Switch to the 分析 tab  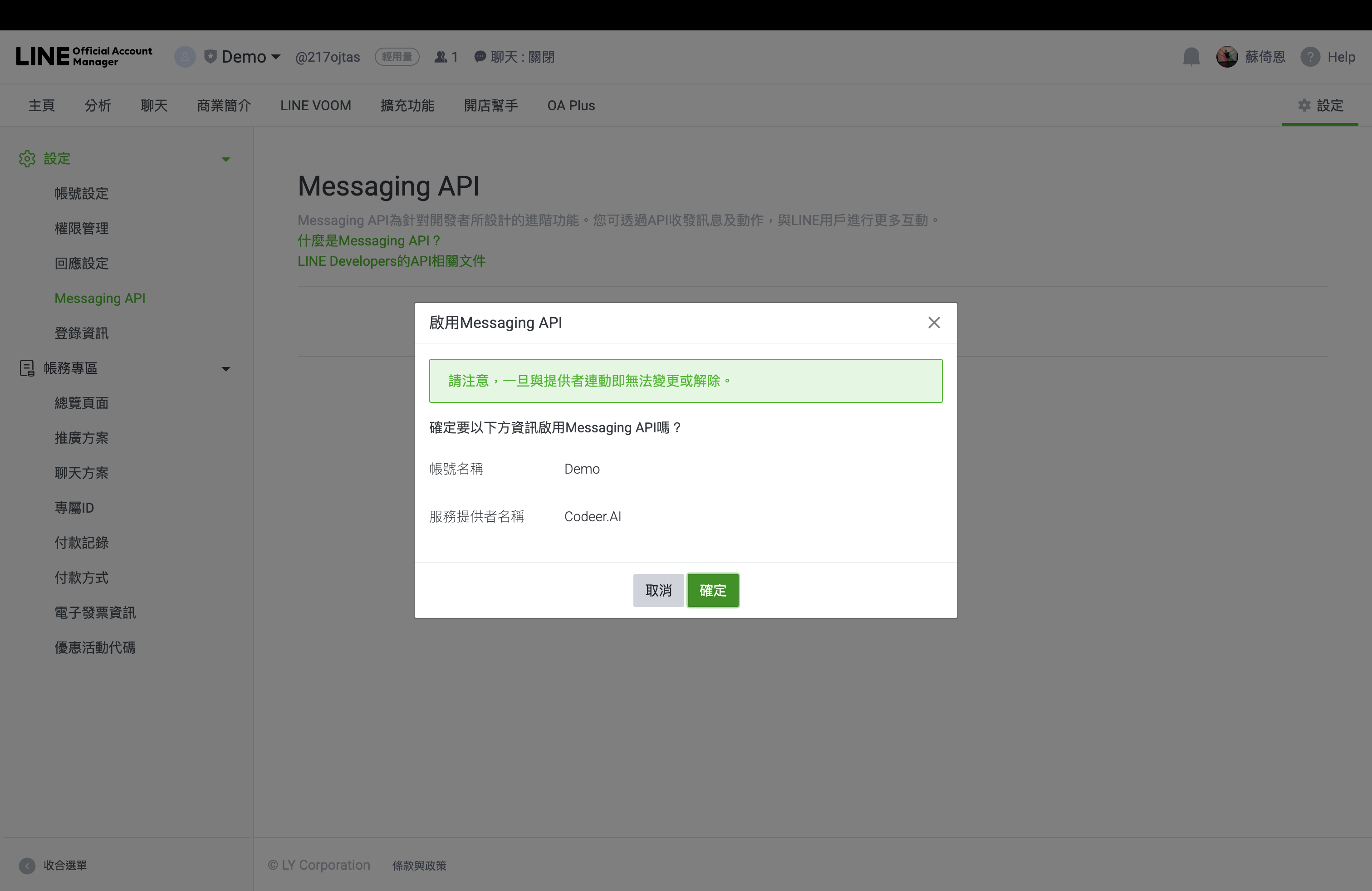(98, 105)
